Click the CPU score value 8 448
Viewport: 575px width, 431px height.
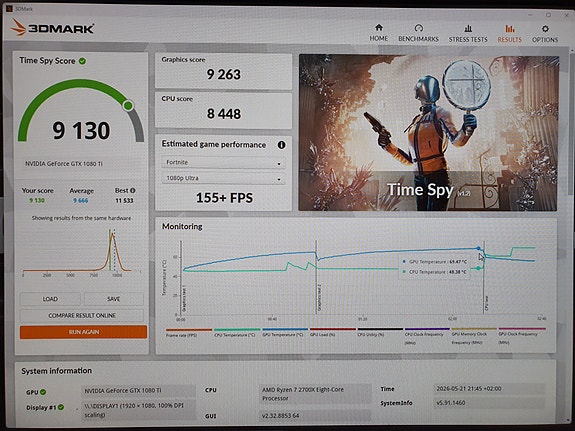[224, 114]
